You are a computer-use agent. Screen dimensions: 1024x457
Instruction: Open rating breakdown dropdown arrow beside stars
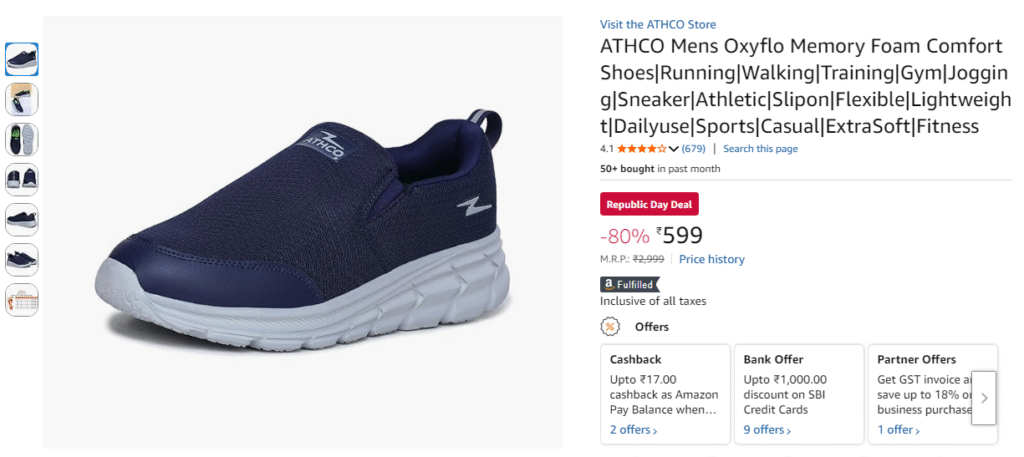pyautogui.click(x=674, y=149)
